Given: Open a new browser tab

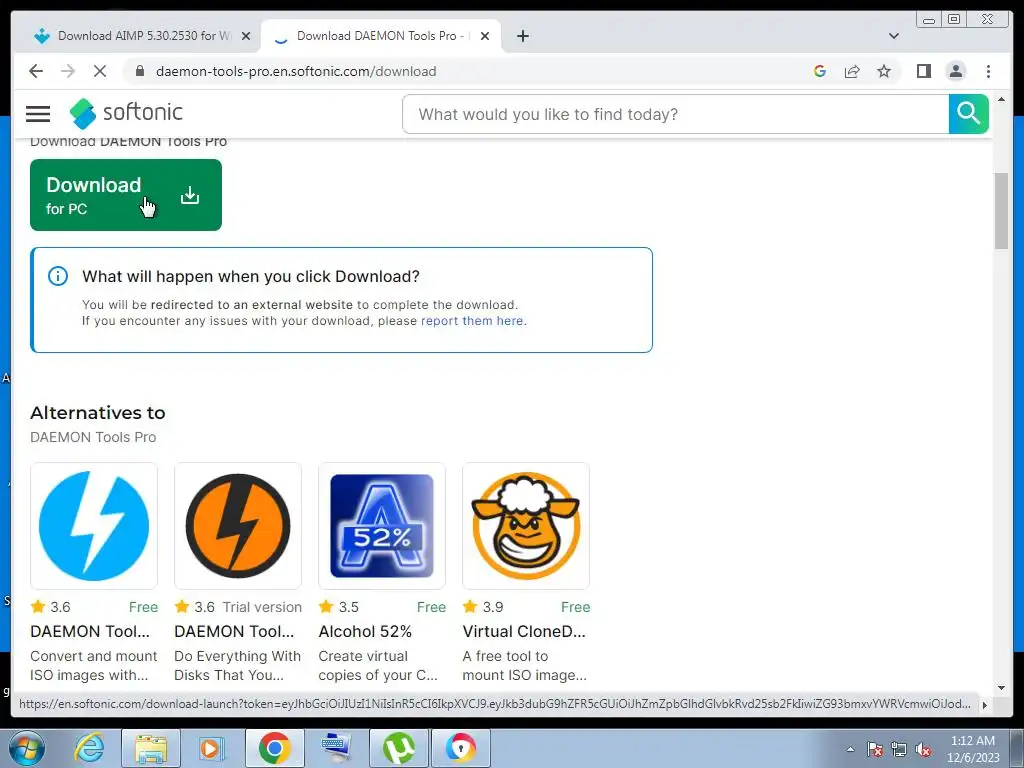Looking at the screenshot, I should pyautogui.click(x=522, y=36).
